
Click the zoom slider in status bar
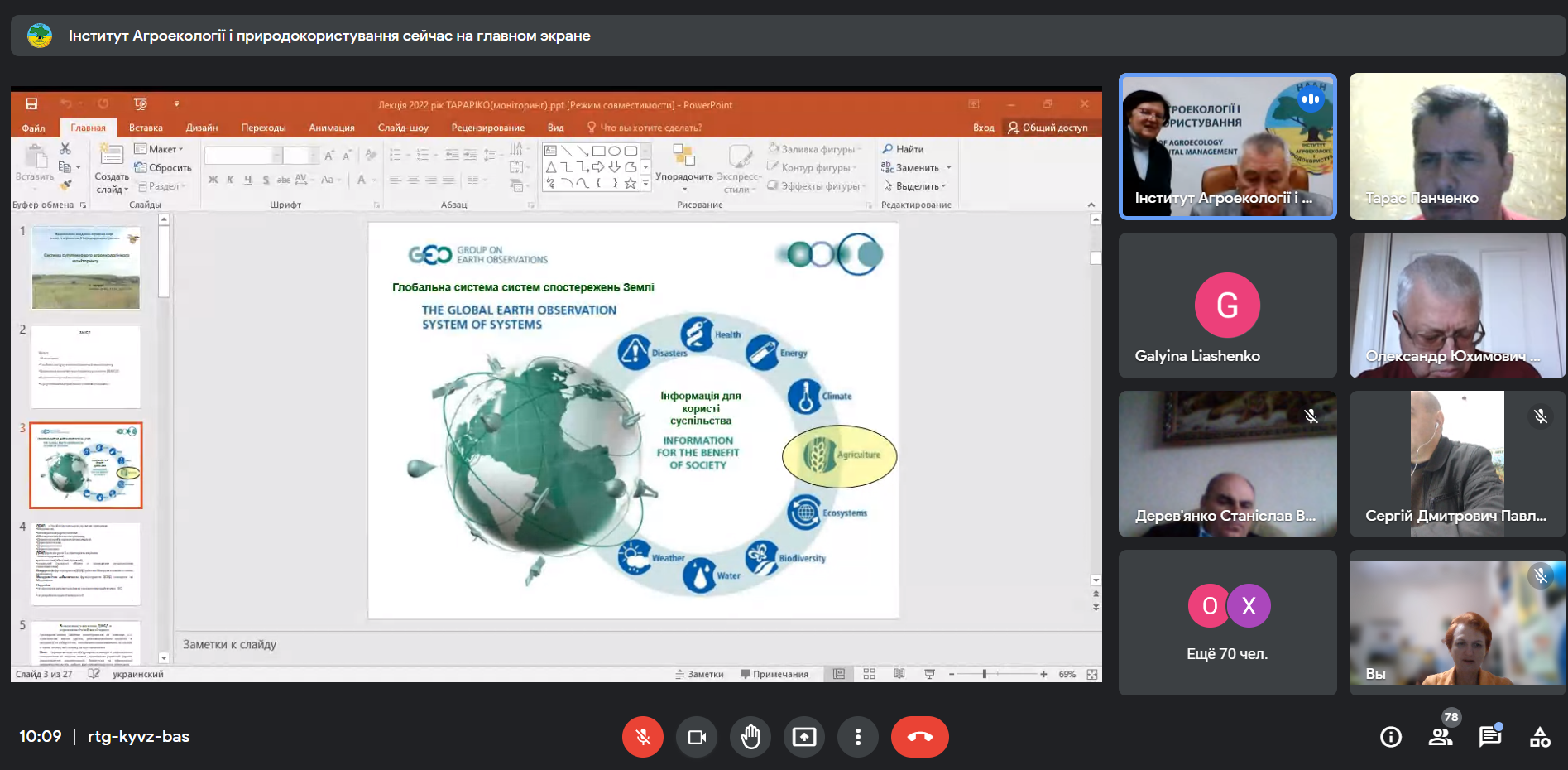(997, 674)
